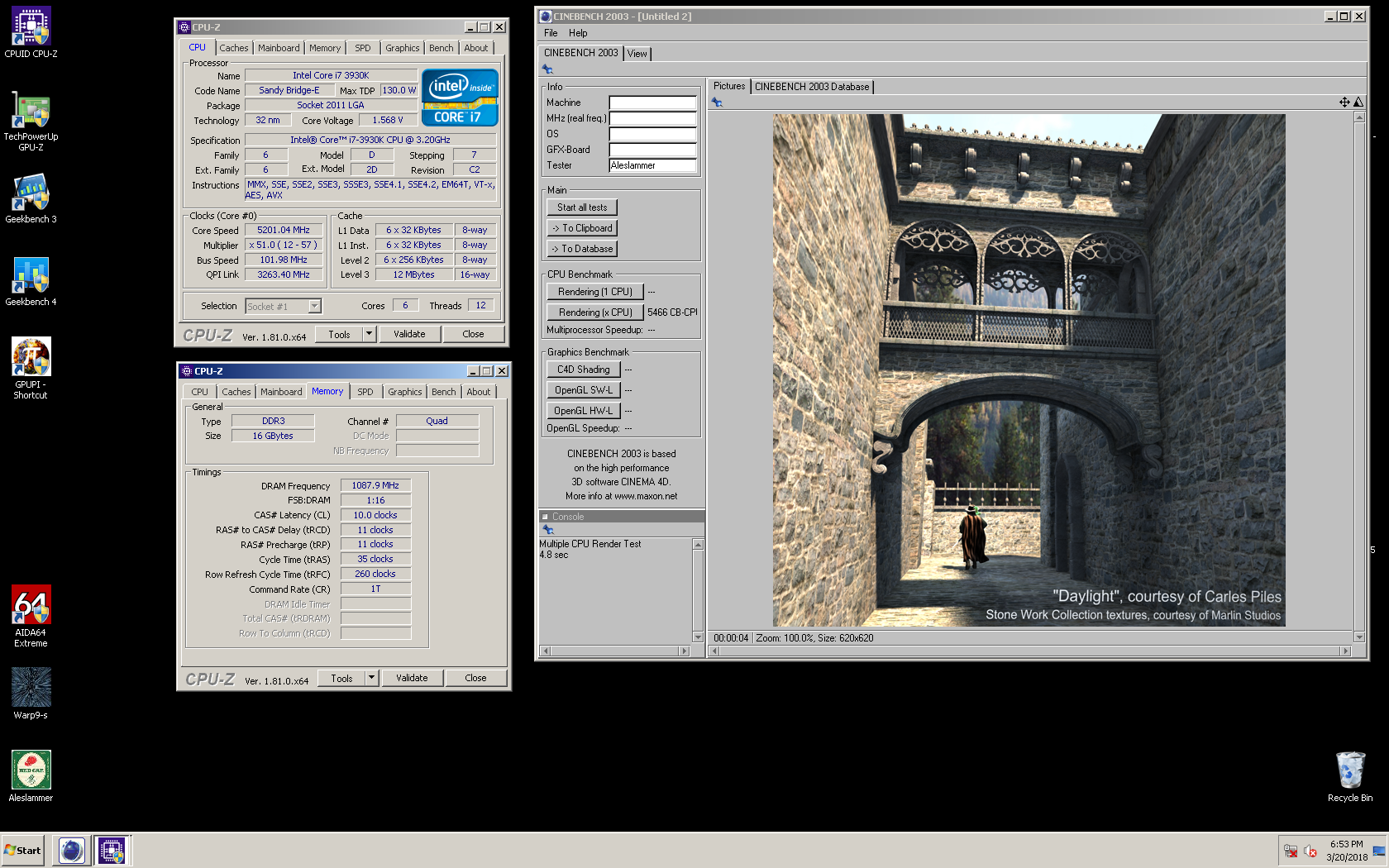1389x868 pixels.
Task: Run the Rendering (x CPU) benchmark
Action: coord(595,312)
